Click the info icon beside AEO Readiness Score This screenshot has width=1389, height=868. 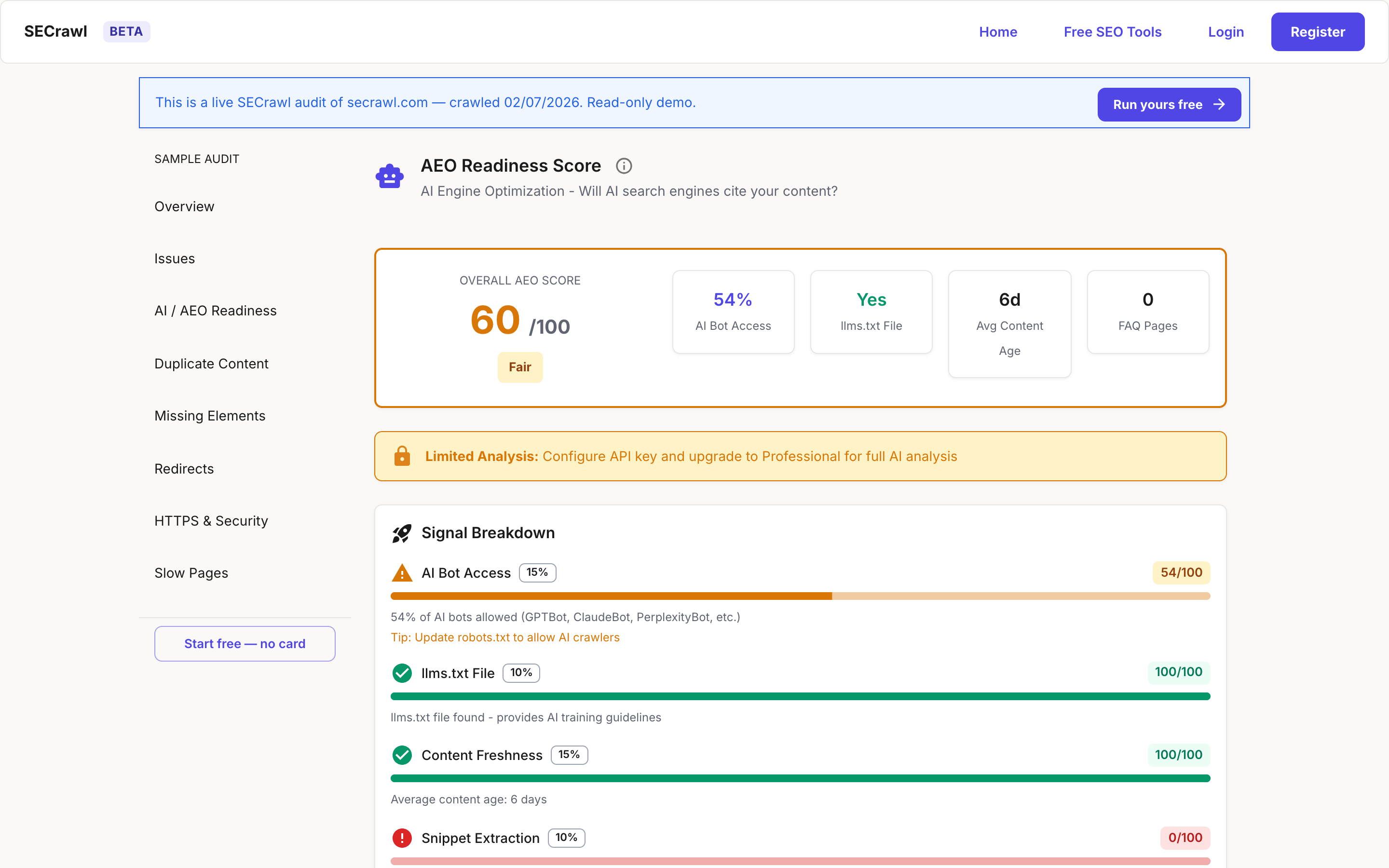point(623,166)
